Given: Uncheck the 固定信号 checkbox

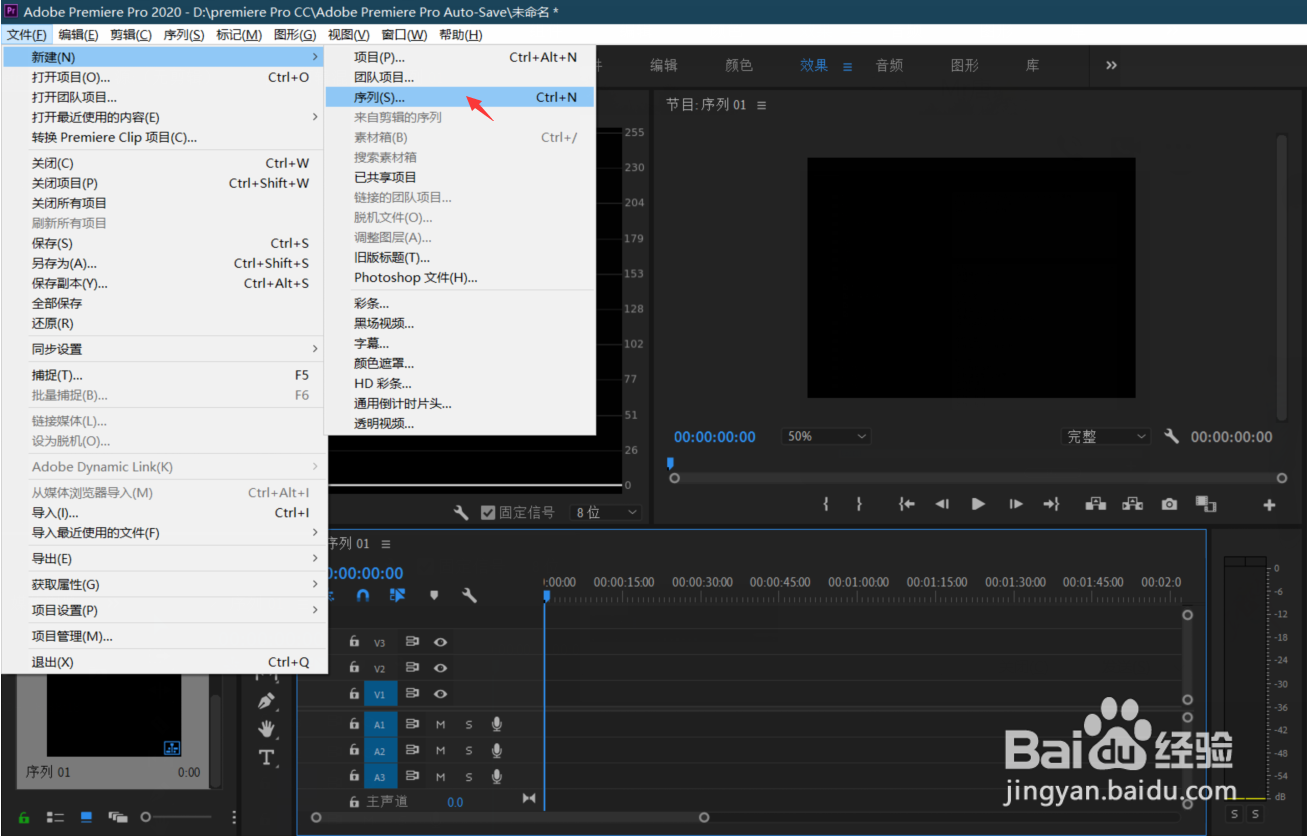Looking at the screenshot, I should click(x=488, y=512).
